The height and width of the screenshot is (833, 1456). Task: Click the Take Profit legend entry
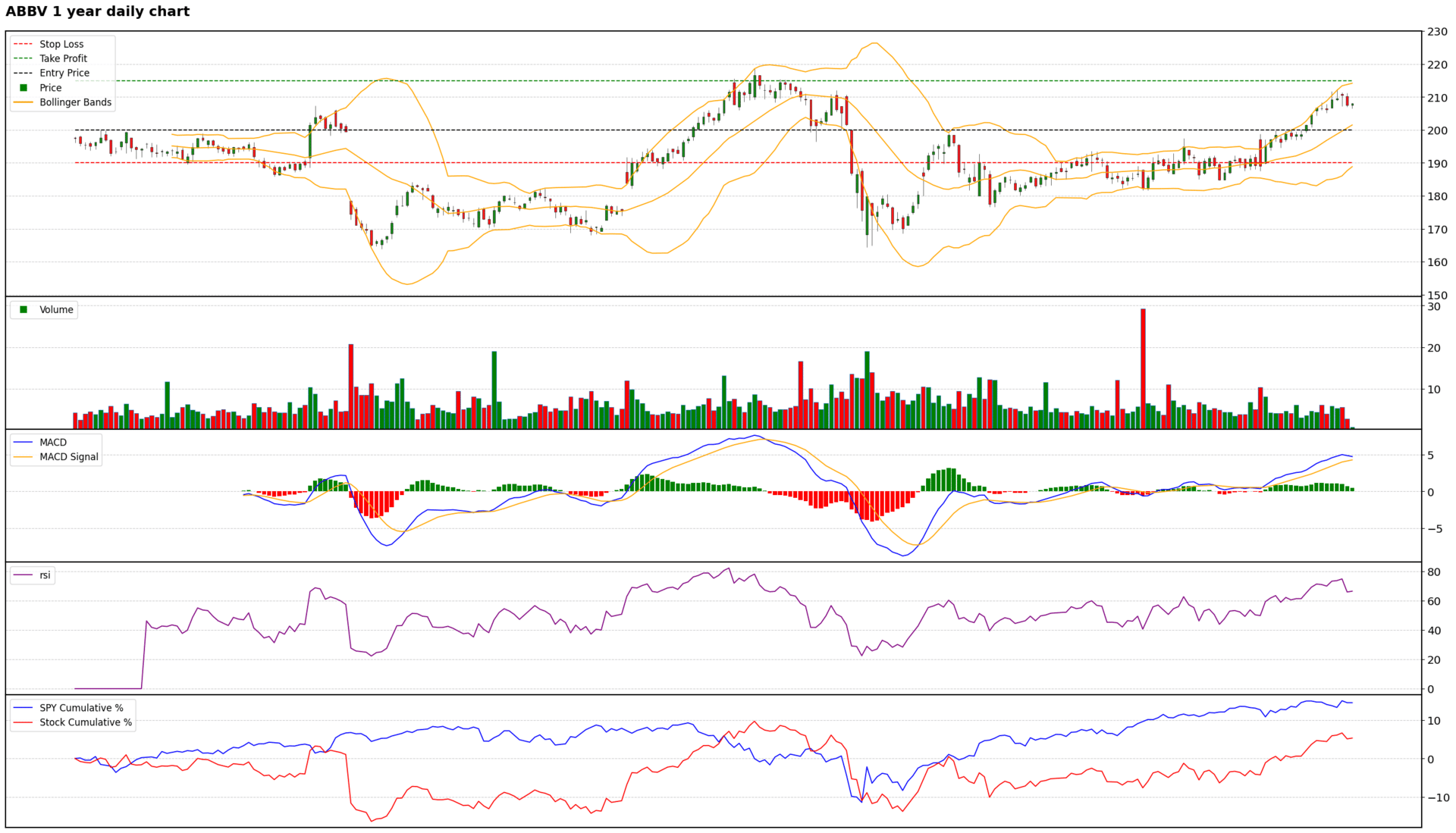pos(63,58)
